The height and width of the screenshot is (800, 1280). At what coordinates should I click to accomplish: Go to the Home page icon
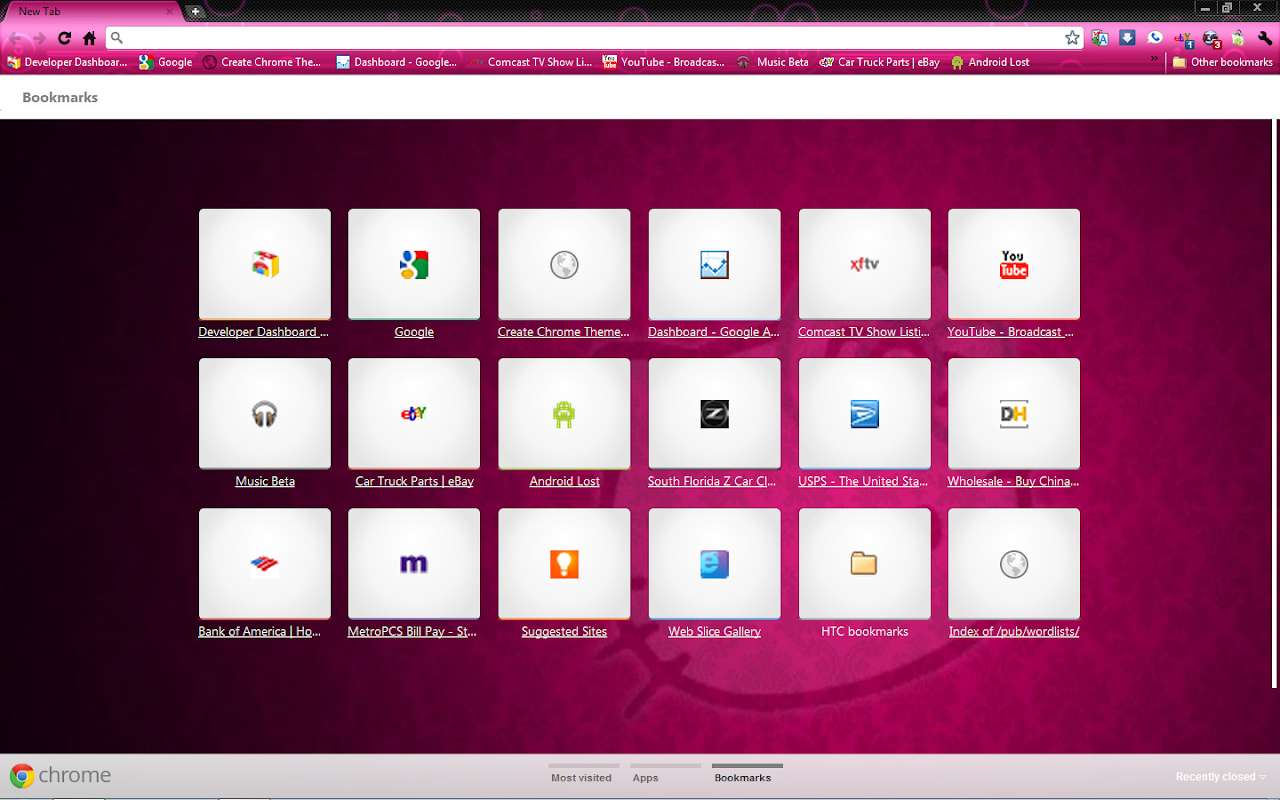point(89,38)
